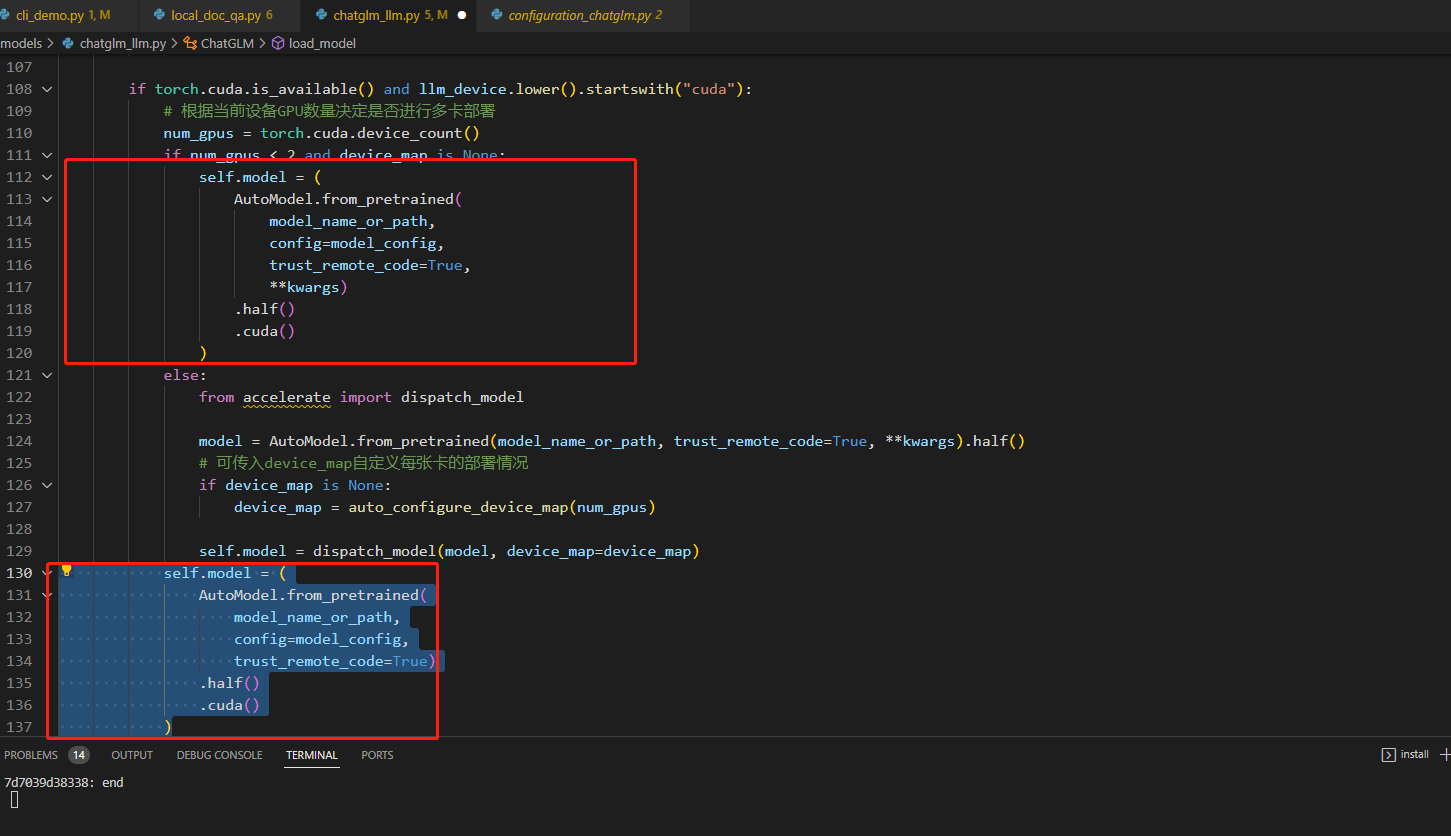Click '.cuda()' on line 136
The image size is (1451, 836).
tap(229, 705)
